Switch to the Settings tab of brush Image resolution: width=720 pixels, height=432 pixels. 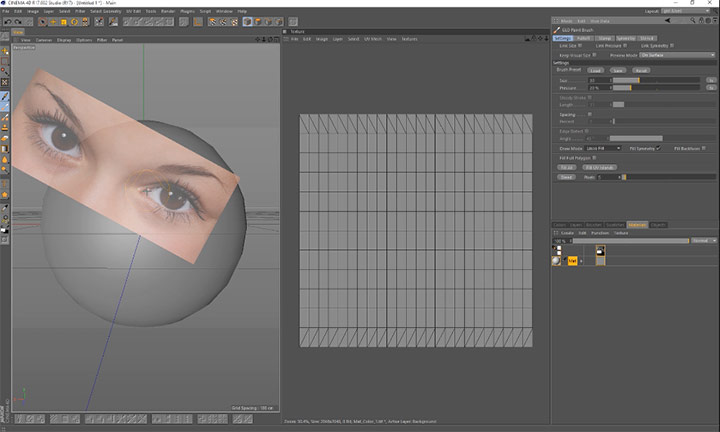coord(562,38)
